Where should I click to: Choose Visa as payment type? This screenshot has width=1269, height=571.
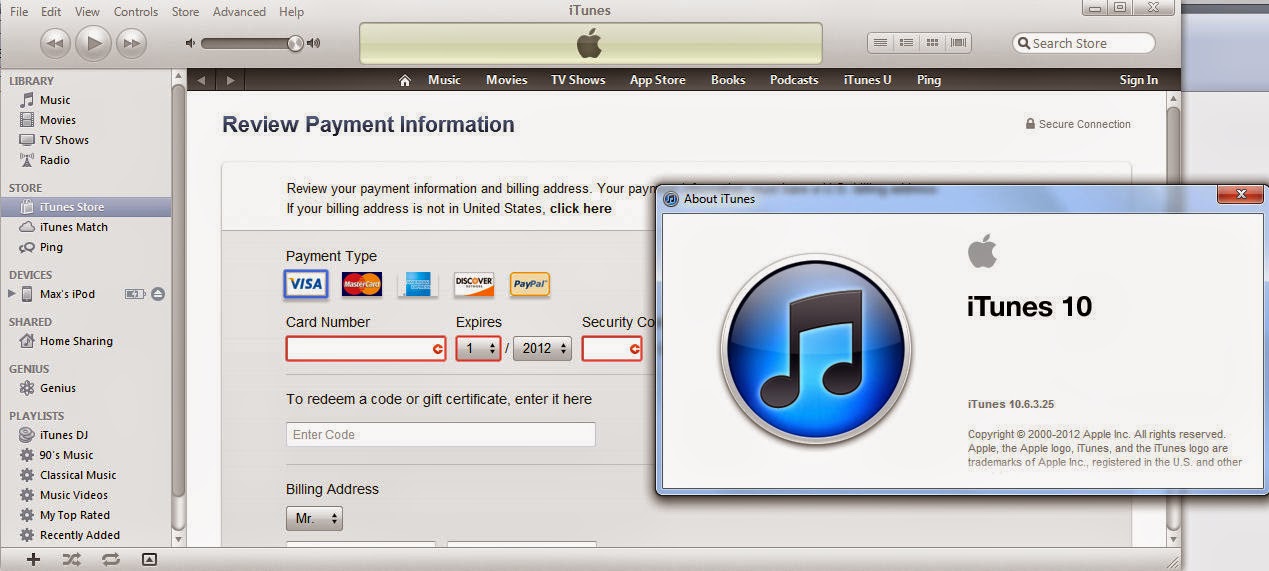pos(306,284)
